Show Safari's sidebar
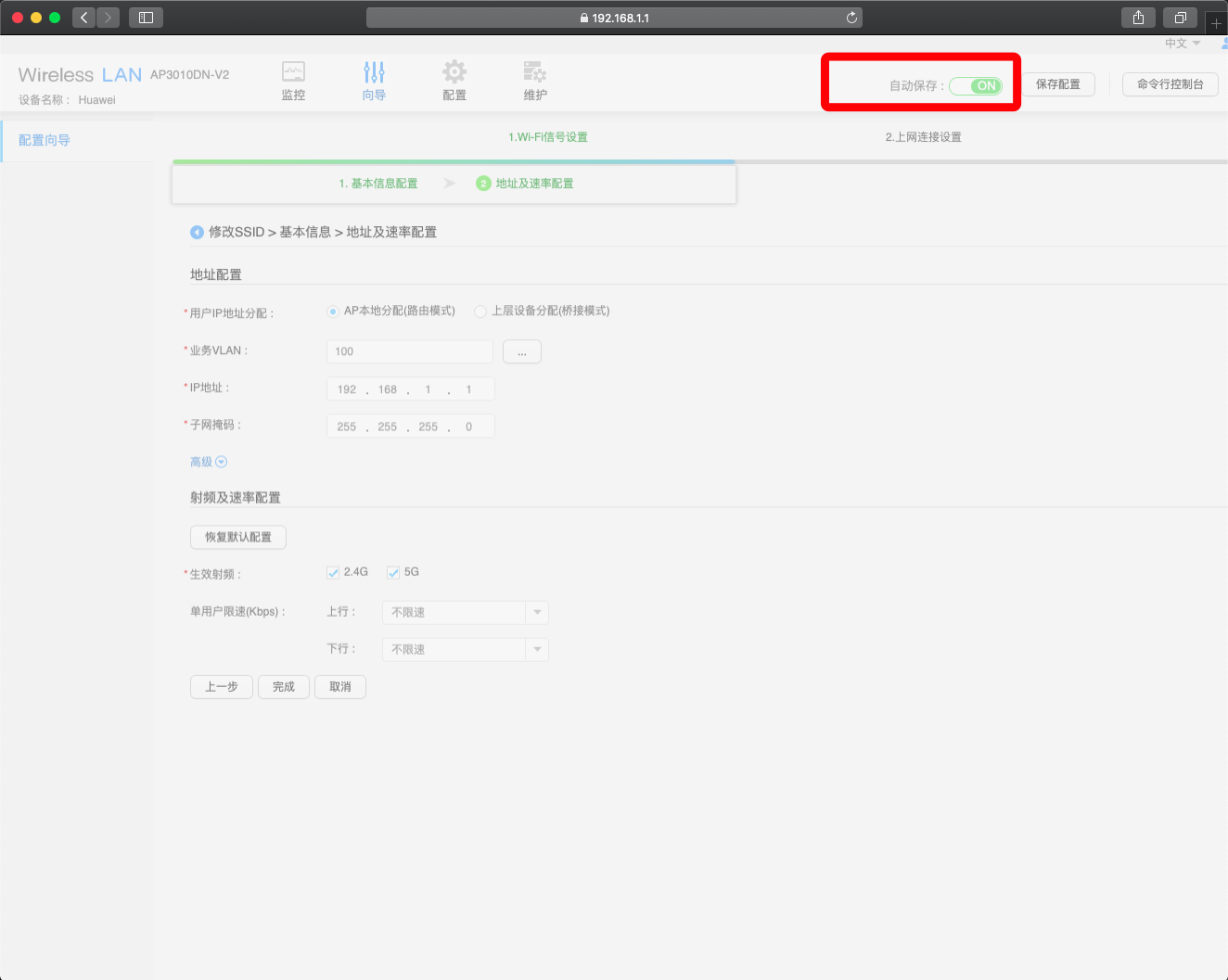 pyautogui.click(x=146, y=18)
